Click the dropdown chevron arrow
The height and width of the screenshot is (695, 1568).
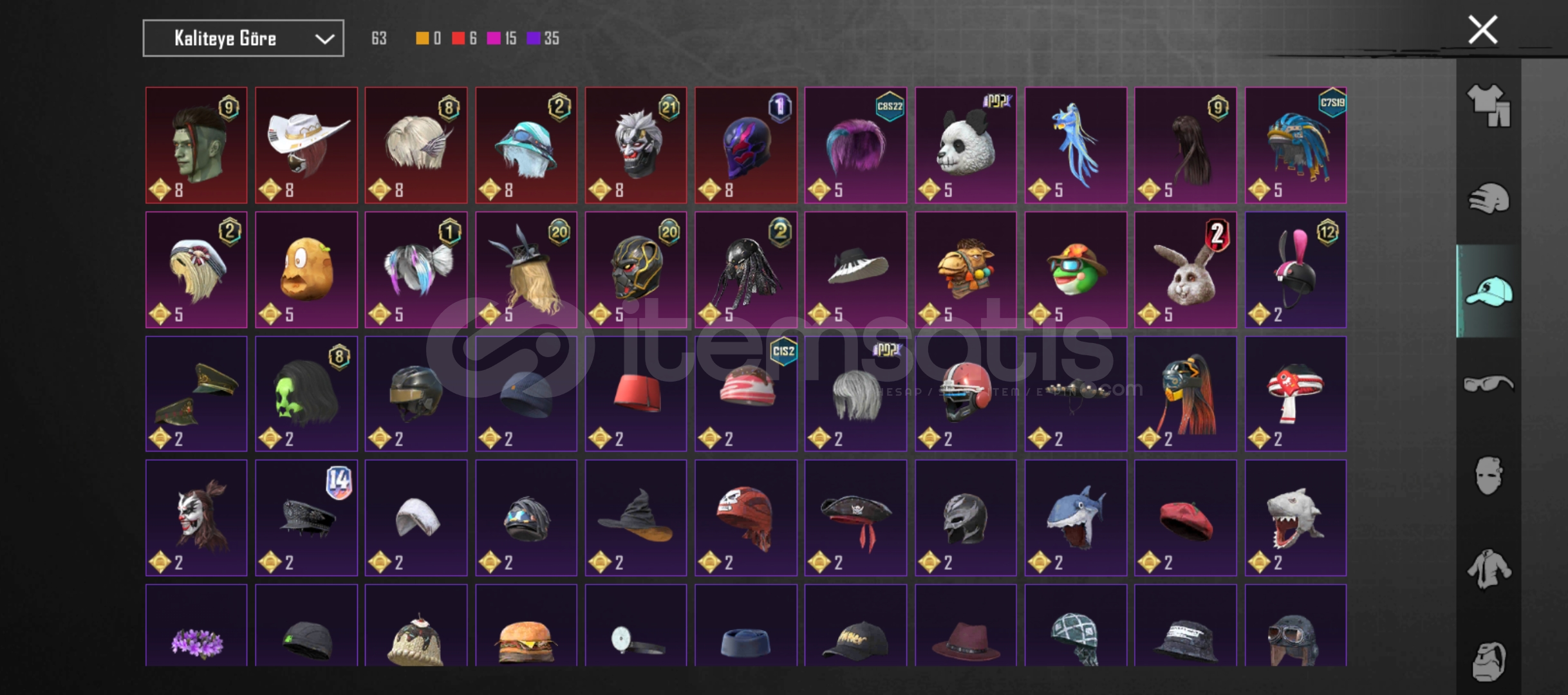coord(324,39)
